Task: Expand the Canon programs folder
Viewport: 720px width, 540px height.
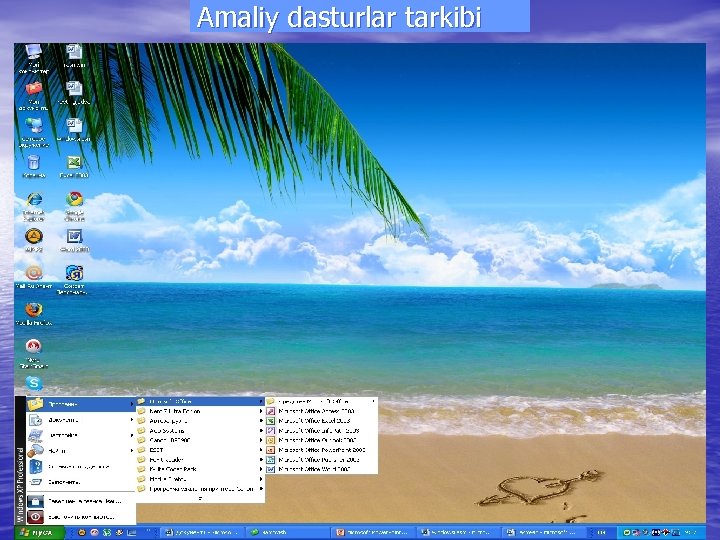Action: 201,440
